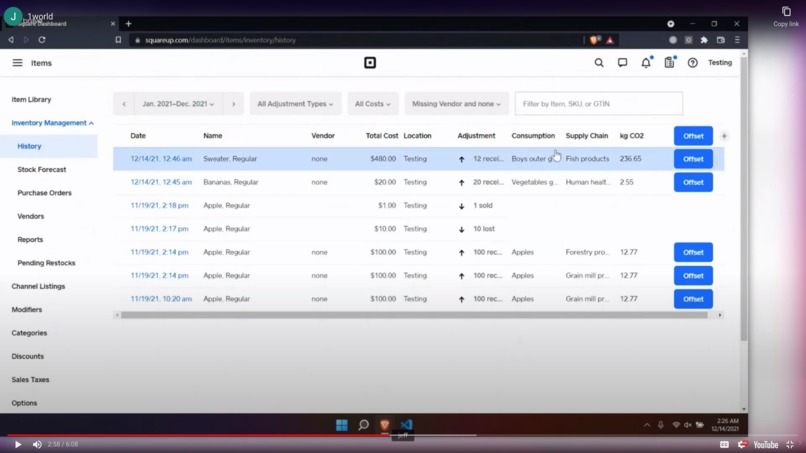Click the add column plus icon
This screenshot has width=806, height=453.
coord(724,136)
